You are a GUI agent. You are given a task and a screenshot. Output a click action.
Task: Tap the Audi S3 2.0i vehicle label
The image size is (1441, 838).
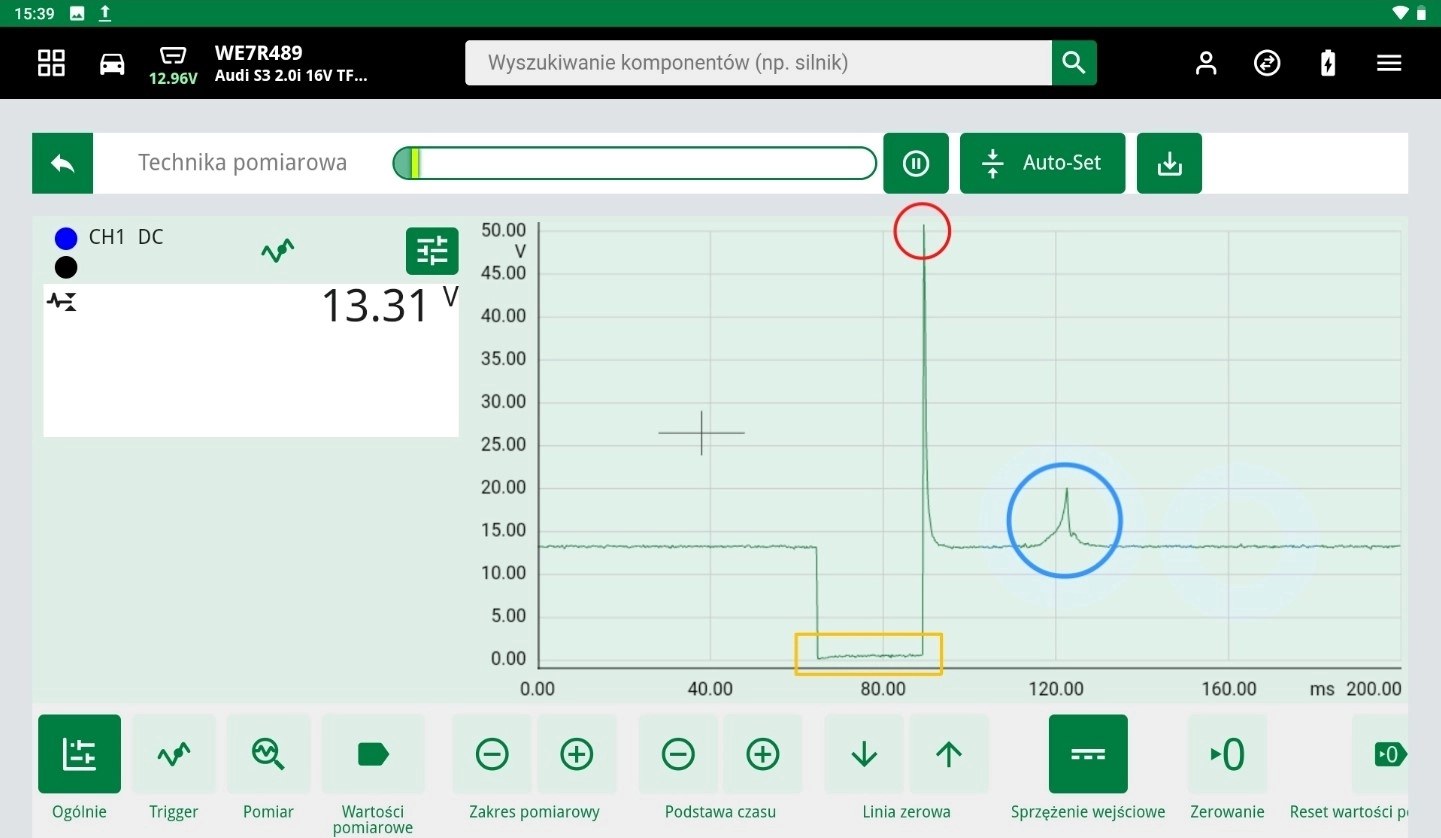[291, 75]
